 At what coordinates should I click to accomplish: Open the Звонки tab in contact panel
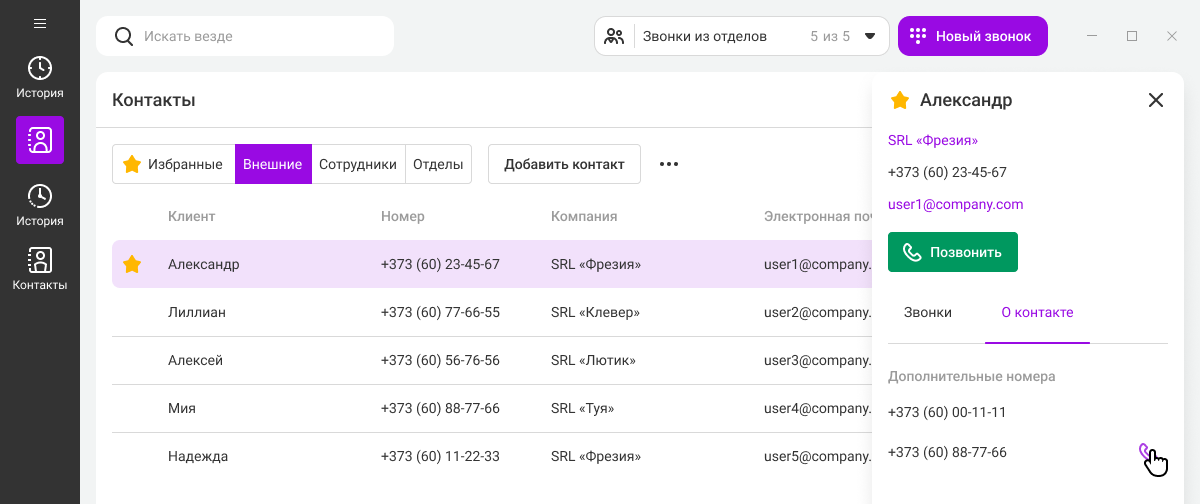click(928, 312)
